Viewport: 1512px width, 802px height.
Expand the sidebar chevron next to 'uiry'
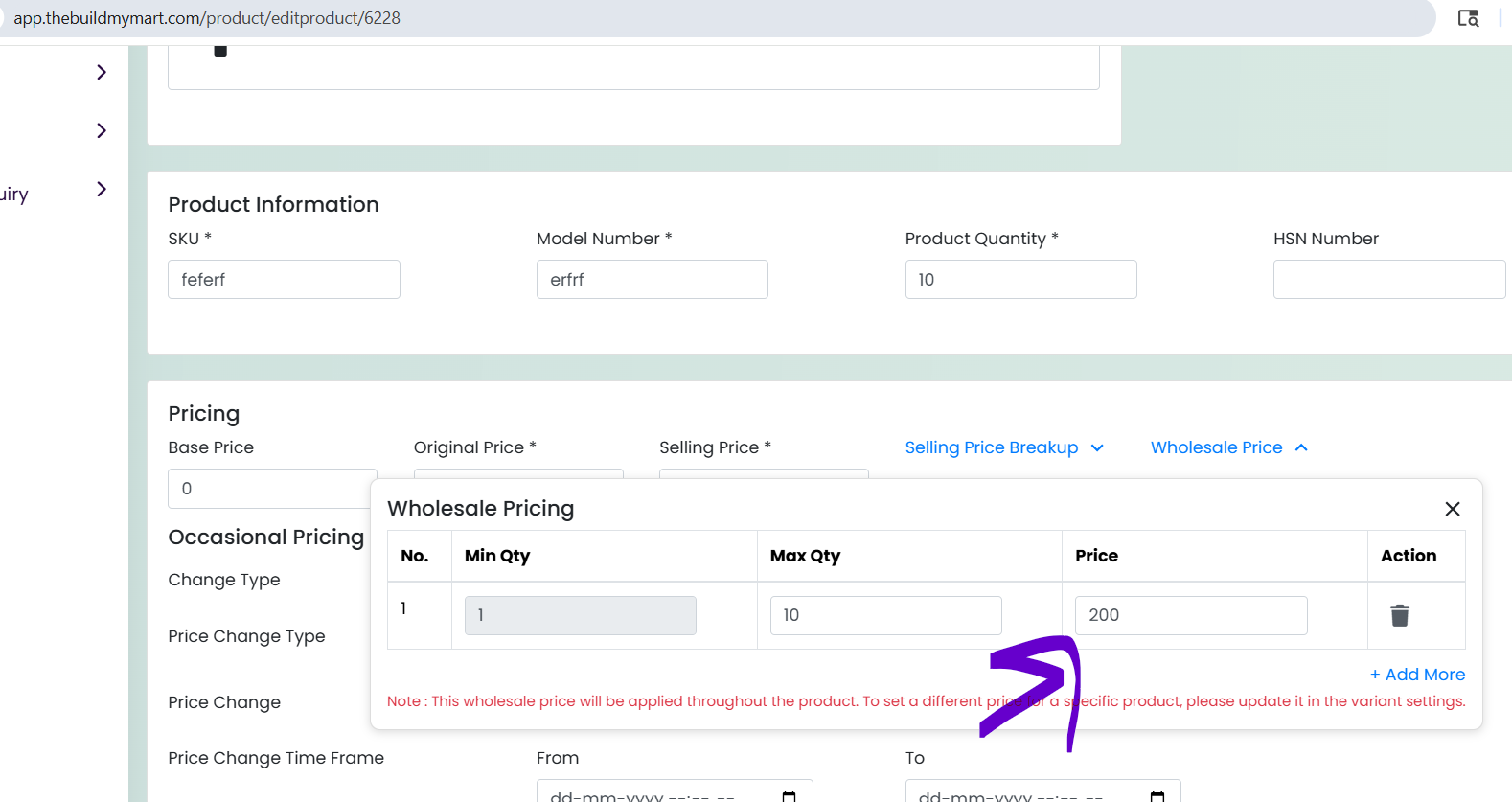(x=102, y=189)
